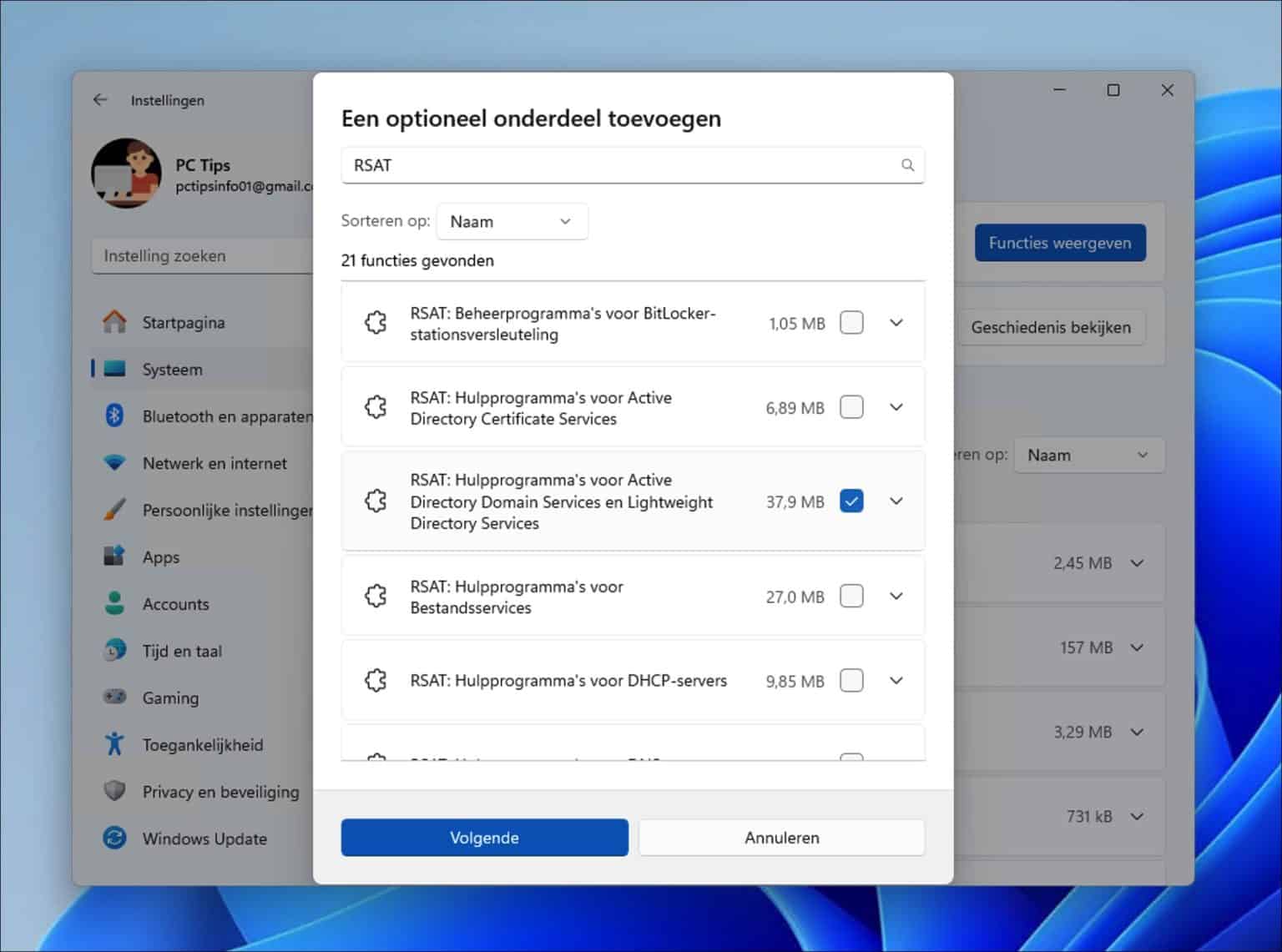Select the Accounts person icon
Image resolution: width=1282 pixels, height=952 pixels.
pos(114,603)
